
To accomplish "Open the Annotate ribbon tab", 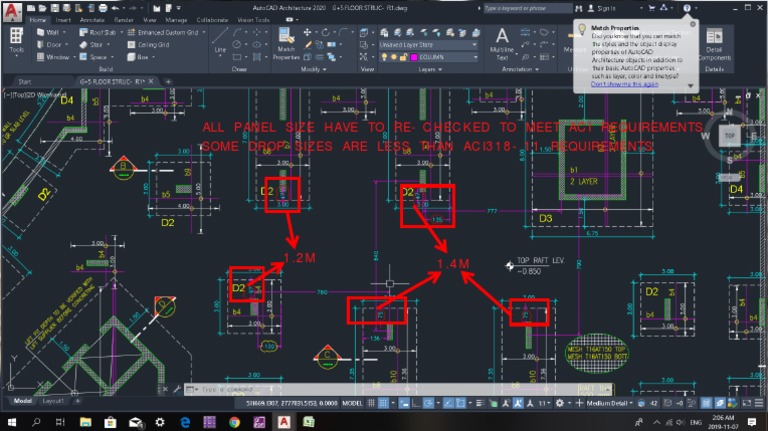I will click(92, 19).
